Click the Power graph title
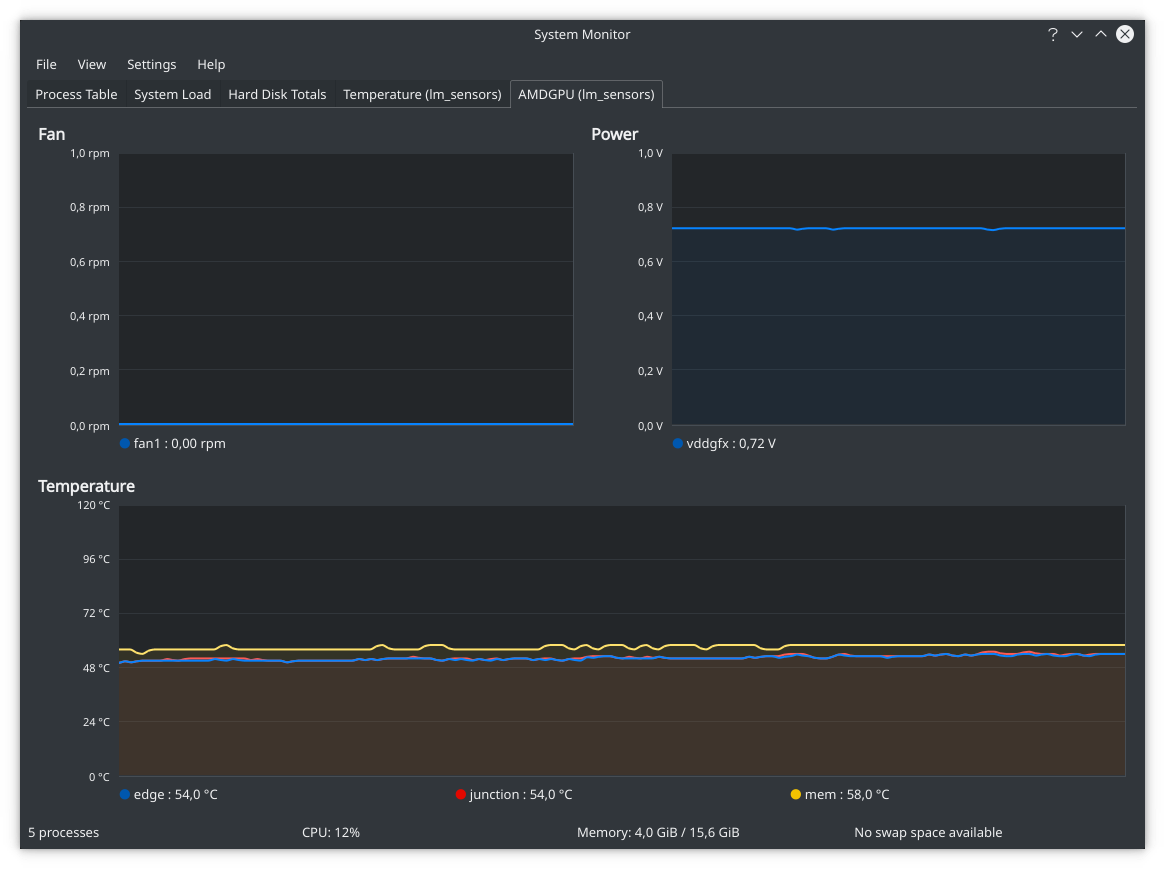 (614, 134)
